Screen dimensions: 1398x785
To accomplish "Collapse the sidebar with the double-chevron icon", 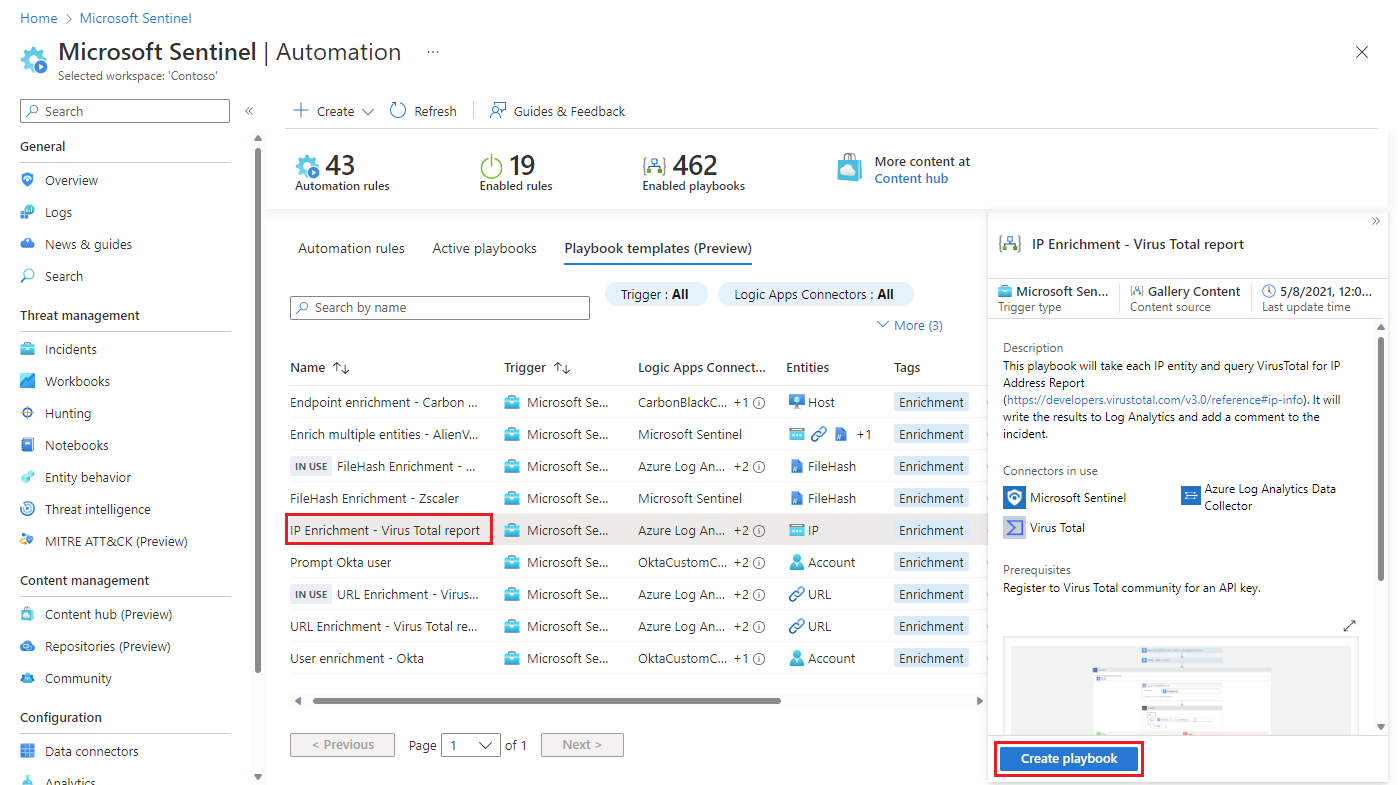I will pyautogui.click(x=249, y=111).
